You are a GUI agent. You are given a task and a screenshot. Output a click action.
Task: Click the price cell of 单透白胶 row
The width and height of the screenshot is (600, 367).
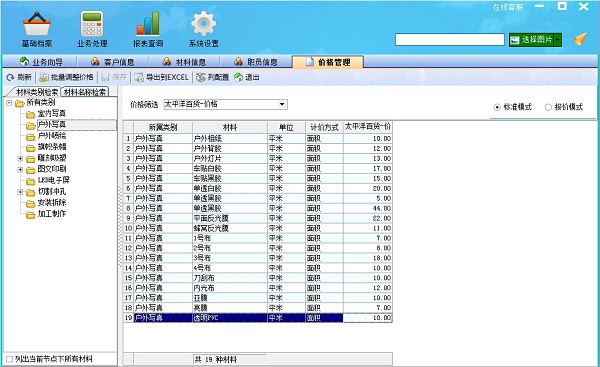point(368,188)
